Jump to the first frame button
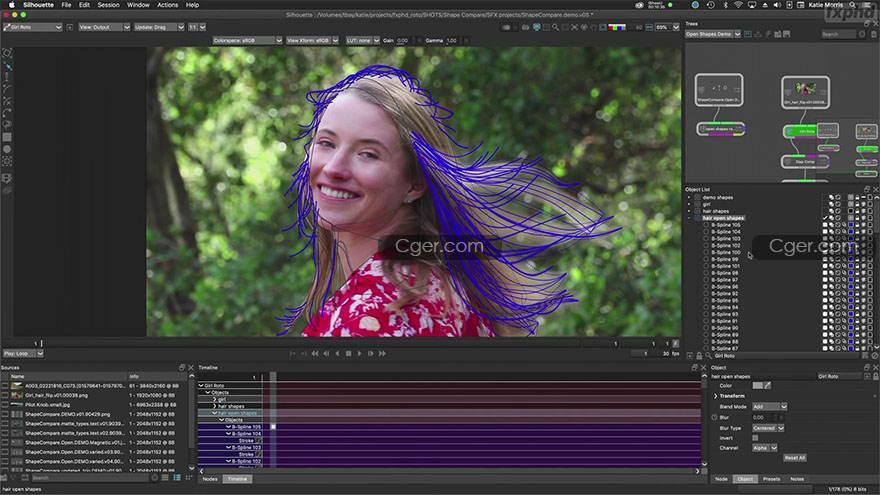Image resolution: width=880 pixels, height=495 pixels. click(x=315, y=354)
